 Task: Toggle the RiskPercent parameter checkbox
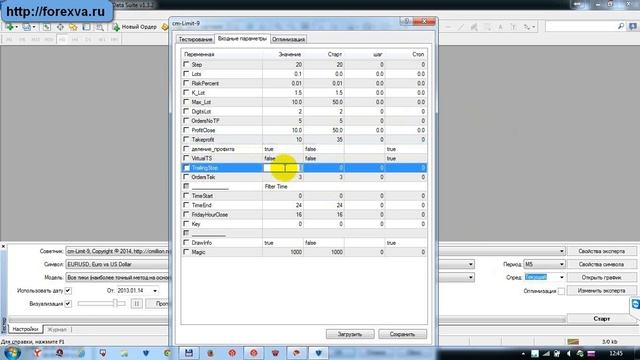point(186,83)
